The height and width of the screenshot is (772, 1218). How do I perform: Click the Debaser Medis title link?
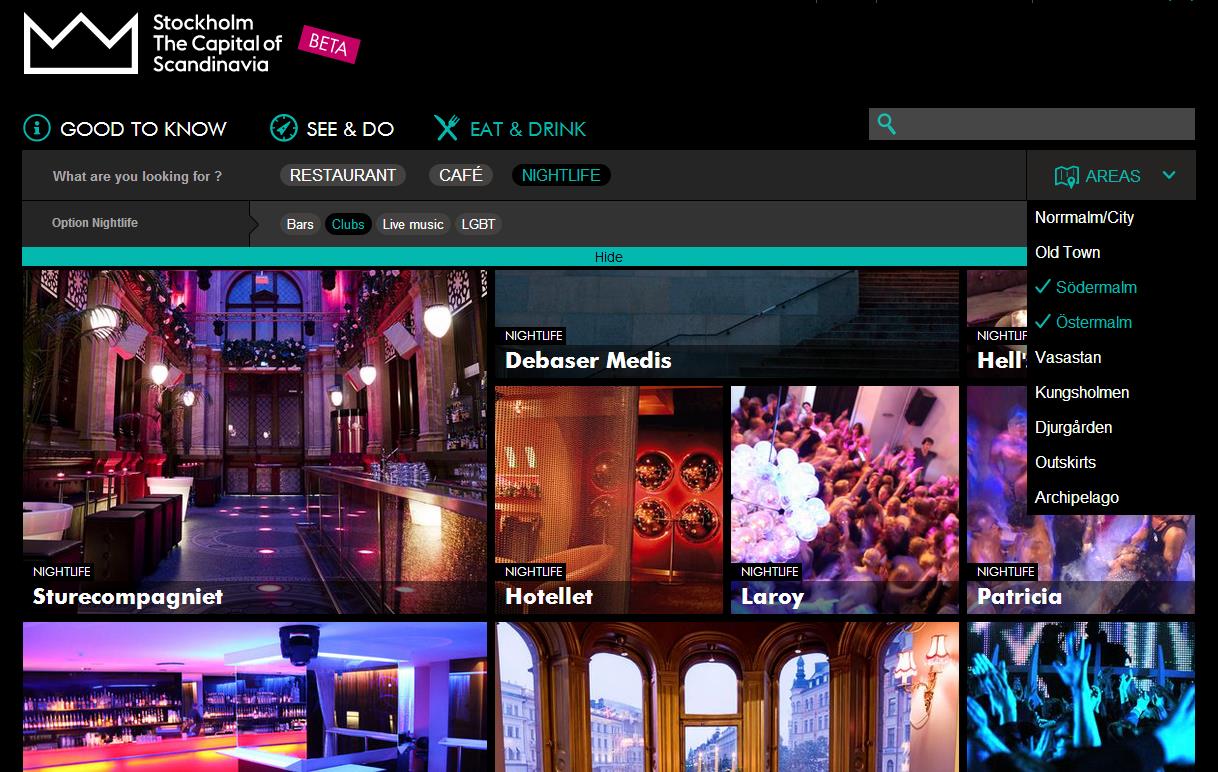(588, 361)
